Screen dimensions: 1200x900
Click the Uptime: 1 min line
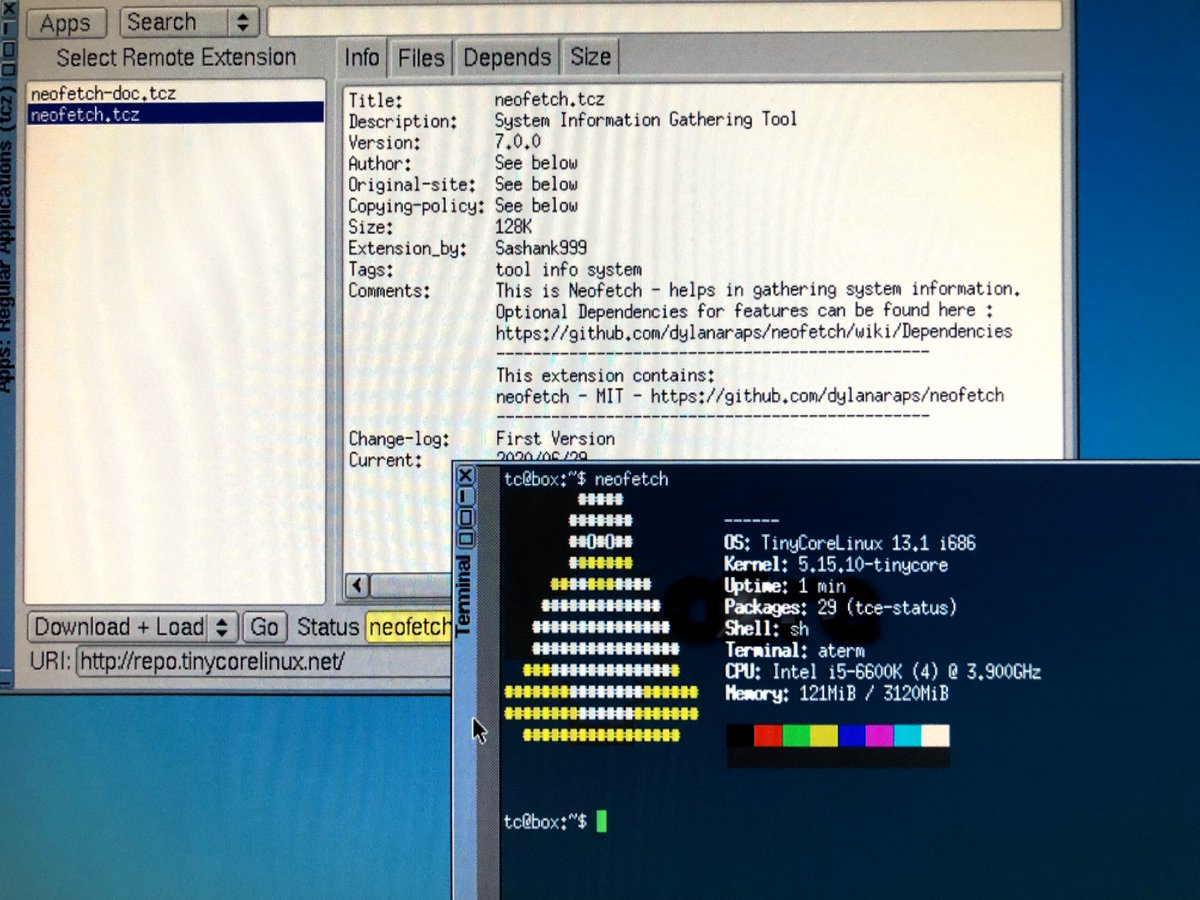click(785, 587)
